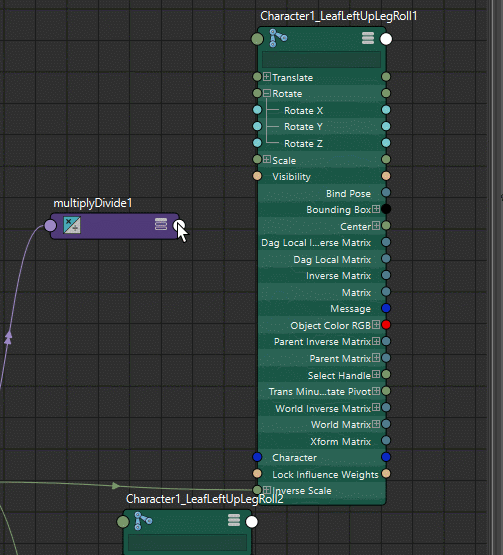Select the Visibility attribute label
The image size is (503, 555).
[x=291, y=177]
